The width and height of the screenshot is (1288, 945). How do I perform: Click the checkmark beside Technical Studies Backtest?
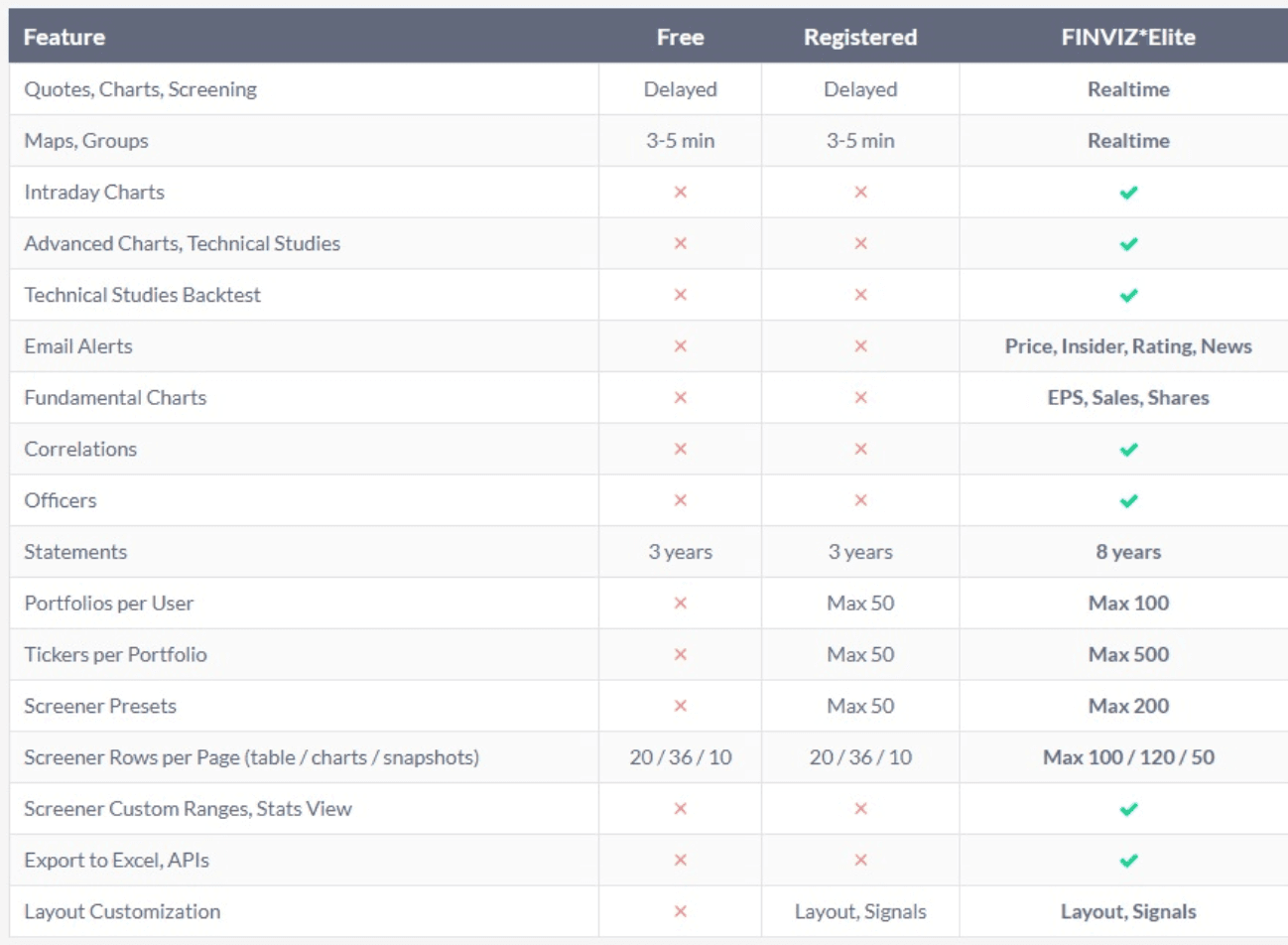[x=1128, y=295]
